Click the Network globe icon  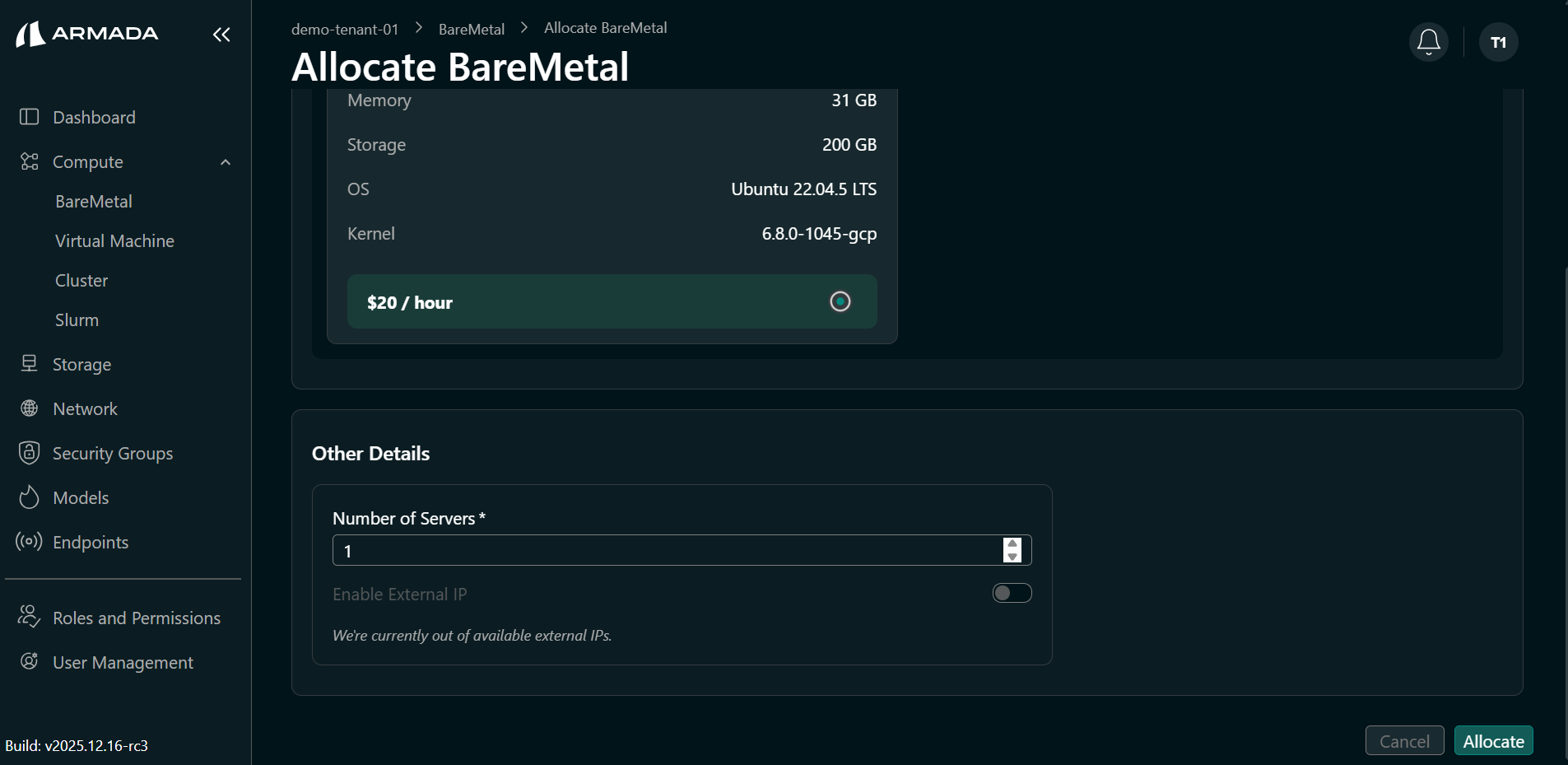[x=29, y=408]
